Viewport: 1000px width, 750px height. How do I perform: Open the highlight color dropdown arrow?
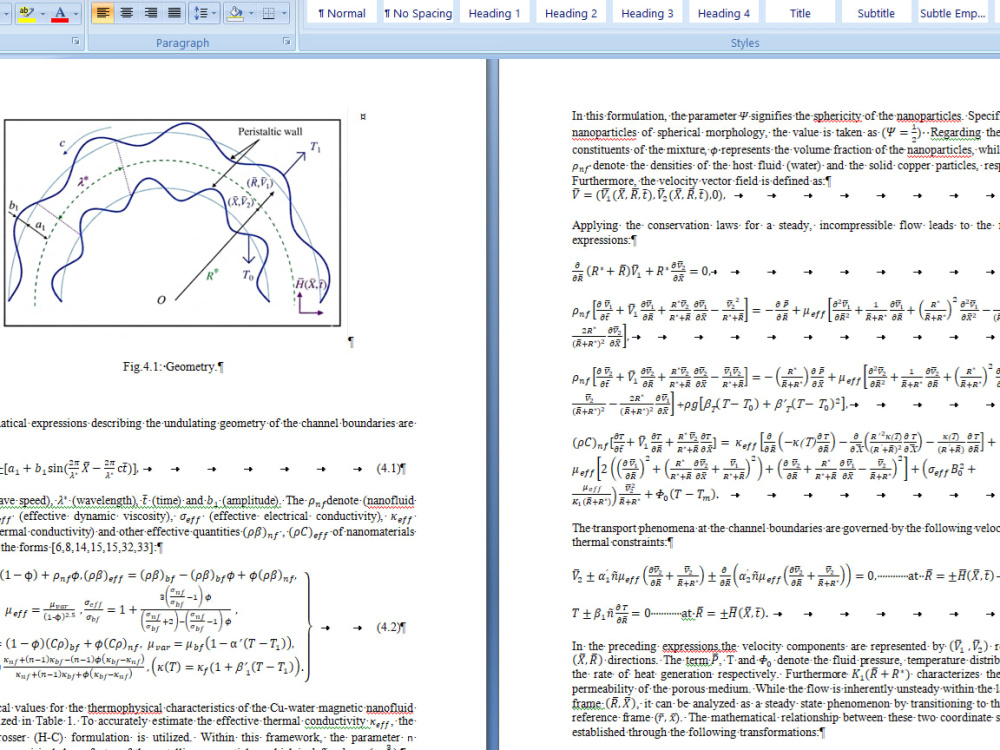point(42,13)
